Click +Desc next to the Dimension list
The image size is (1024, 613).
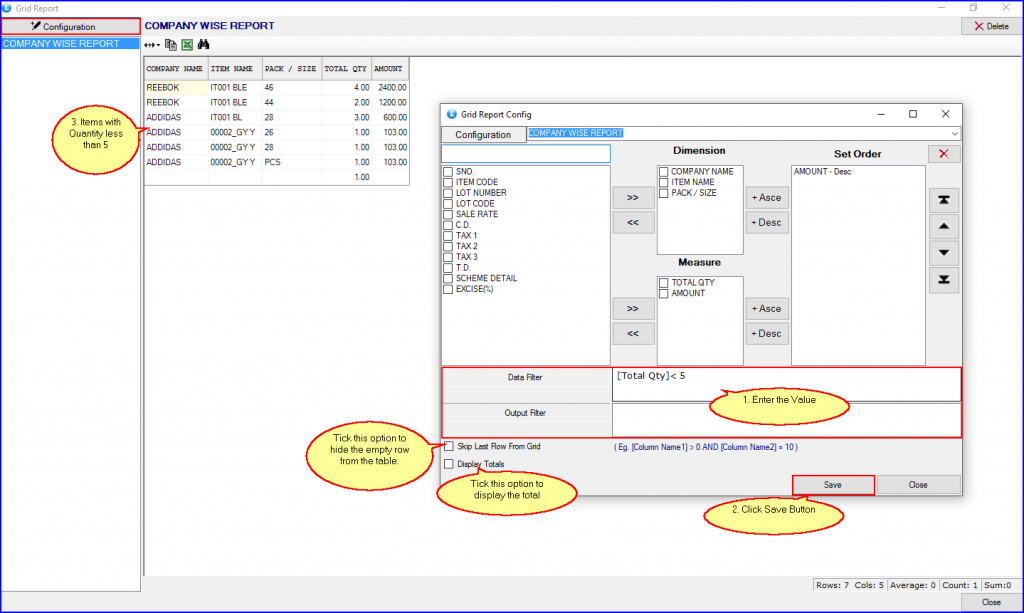click(x=767, y=223)
